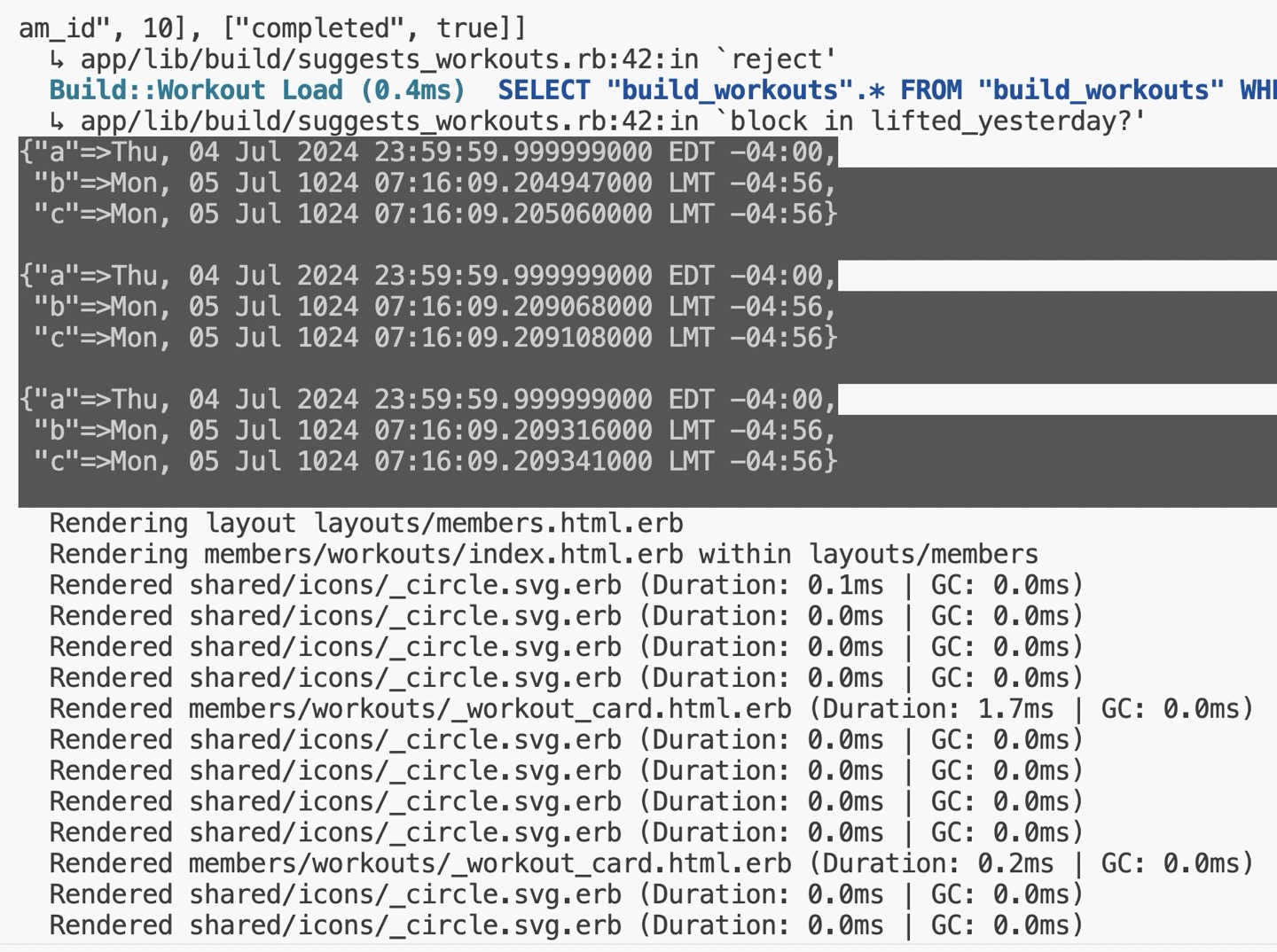Click the "Rendering layout layouts/members.html.erb" line
1277x952 pixels.
pyautogui.click(x=366, y=523)
